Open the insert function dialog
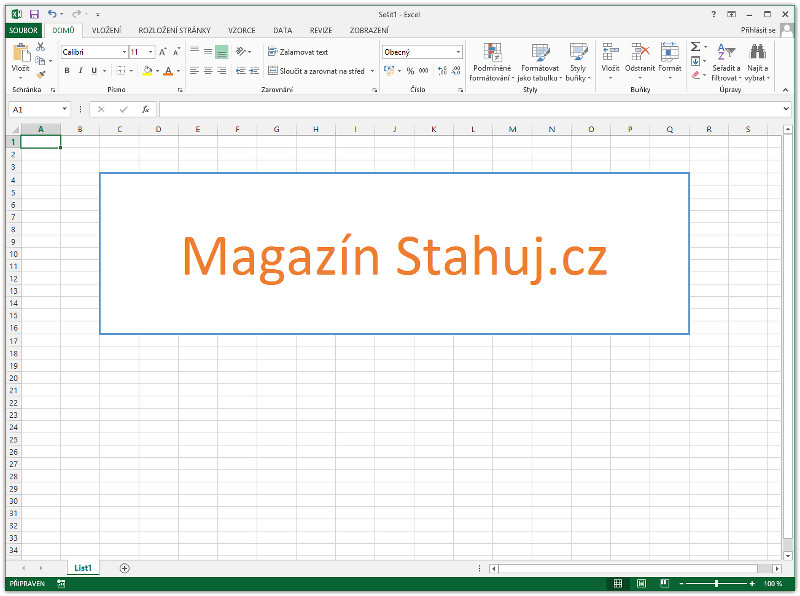Screen dimensions: 800x596 145,109
